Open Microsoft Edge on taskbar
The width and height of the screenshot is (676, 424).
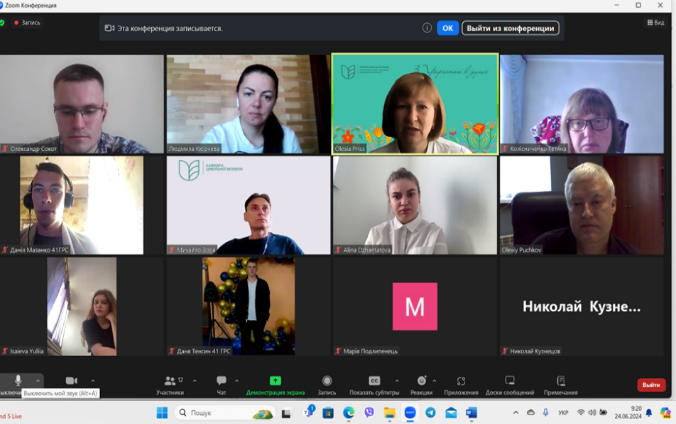[x=348, y=413]
